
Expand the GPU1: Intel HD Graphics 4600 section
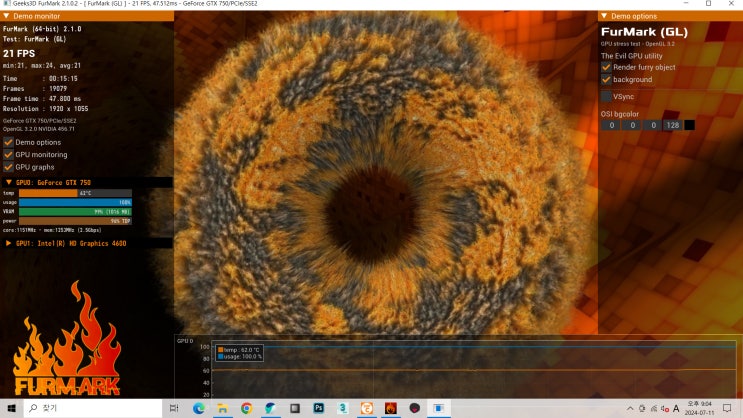(9, 243)
